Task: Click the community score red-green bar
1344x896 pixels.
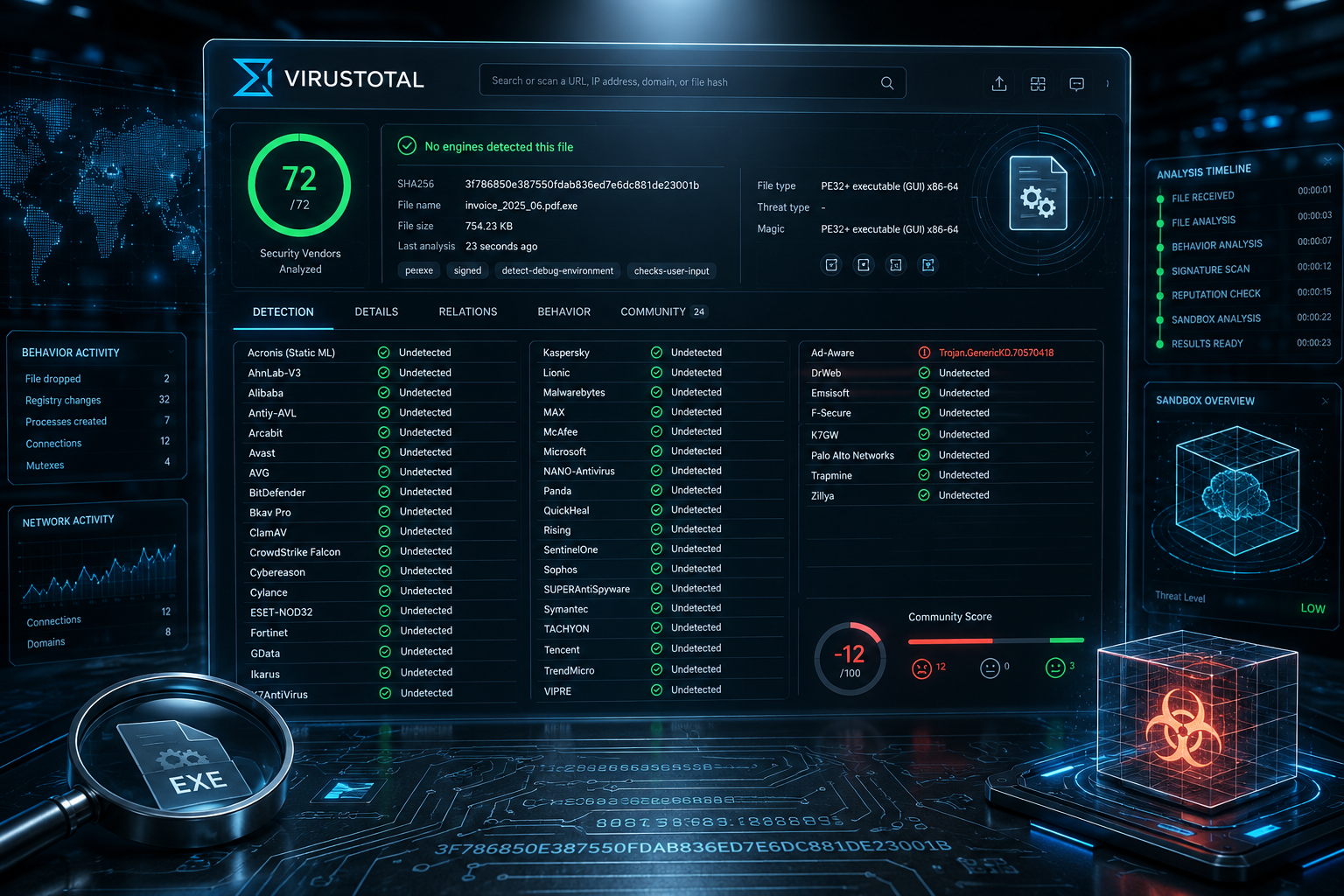Action: (x=996, y=640)
